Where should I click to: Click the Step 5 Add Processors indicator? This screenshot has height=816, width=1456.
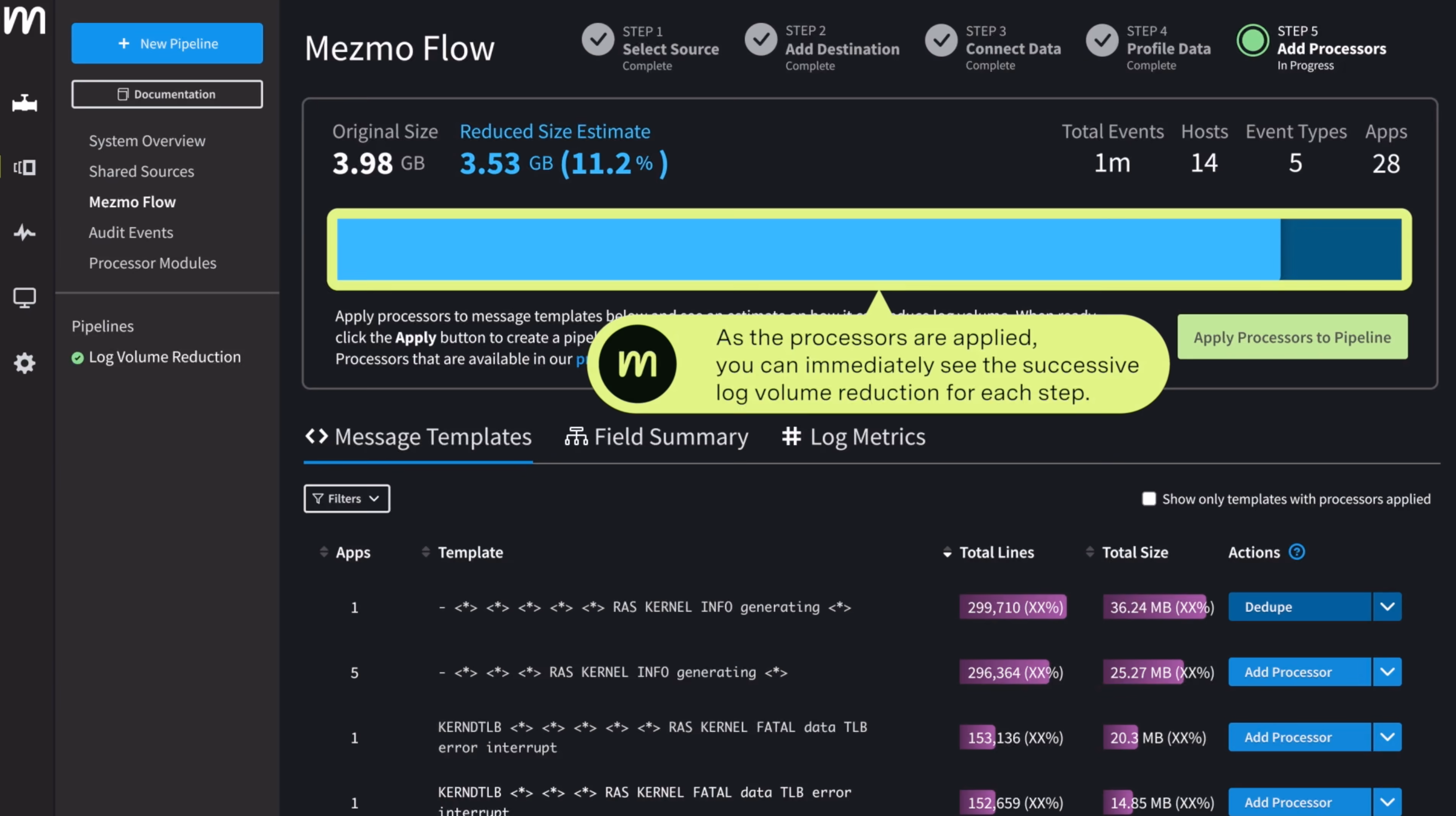(x=1253, y=39)
